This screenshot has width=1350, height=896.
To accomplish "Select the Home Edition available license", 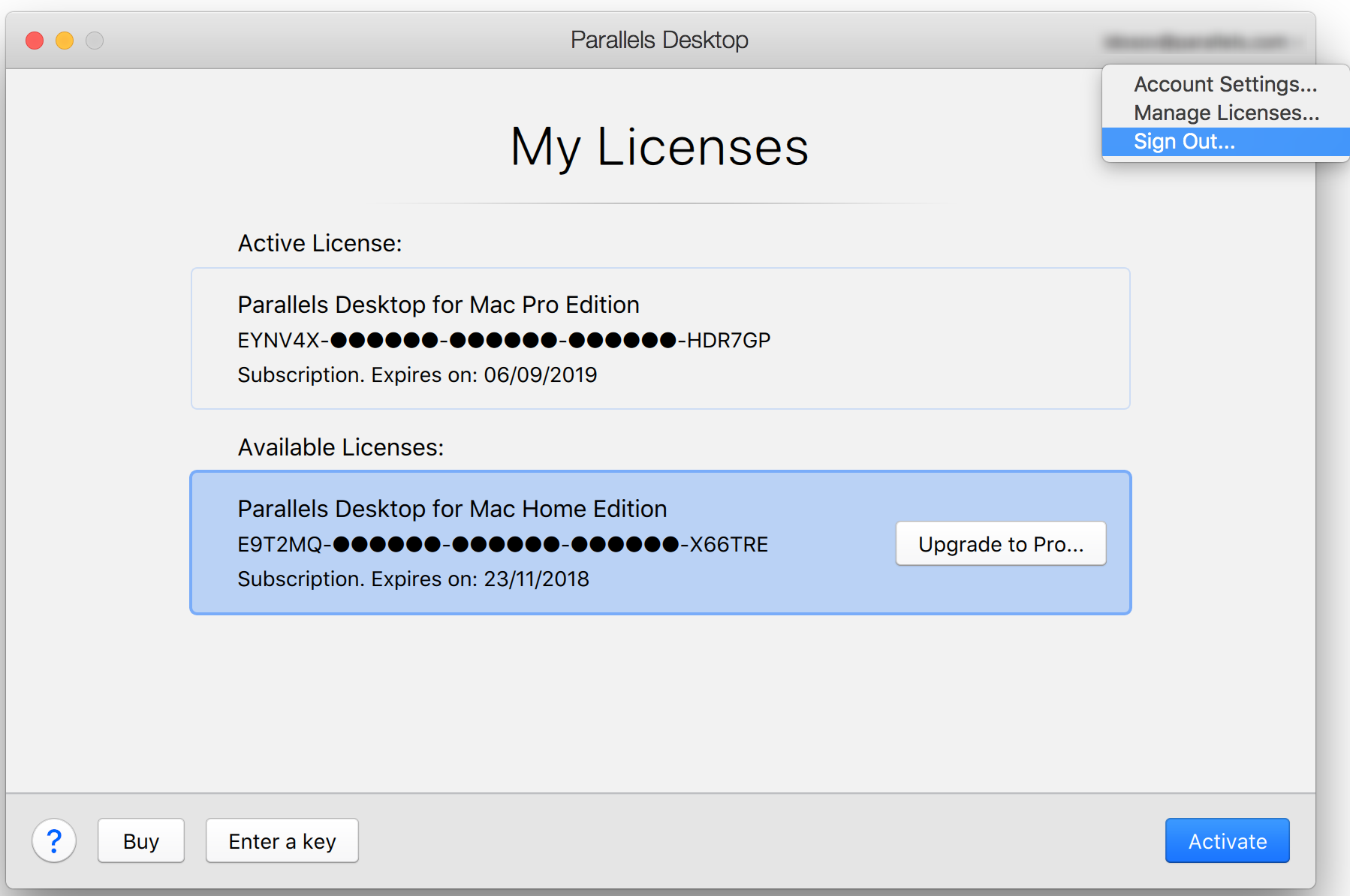I will (x=660, y=543).
